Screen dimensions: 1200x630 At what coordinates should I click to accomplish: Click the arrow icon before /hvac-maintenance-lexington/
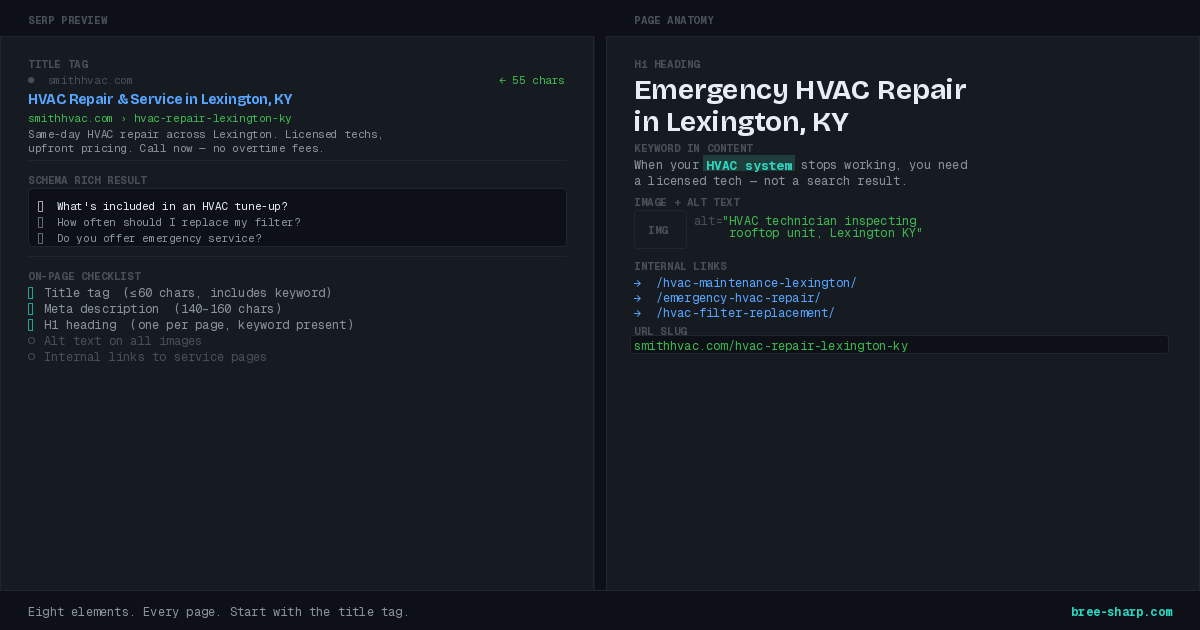637,283
